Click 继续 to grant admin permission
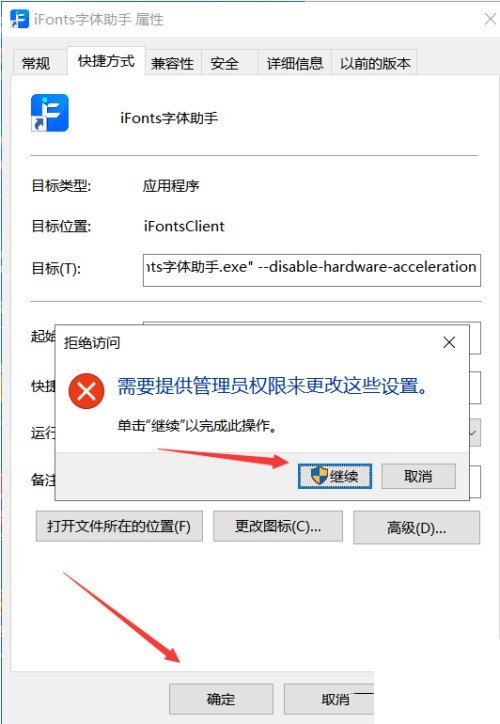 pyautogui.click(x=335, y=476)
